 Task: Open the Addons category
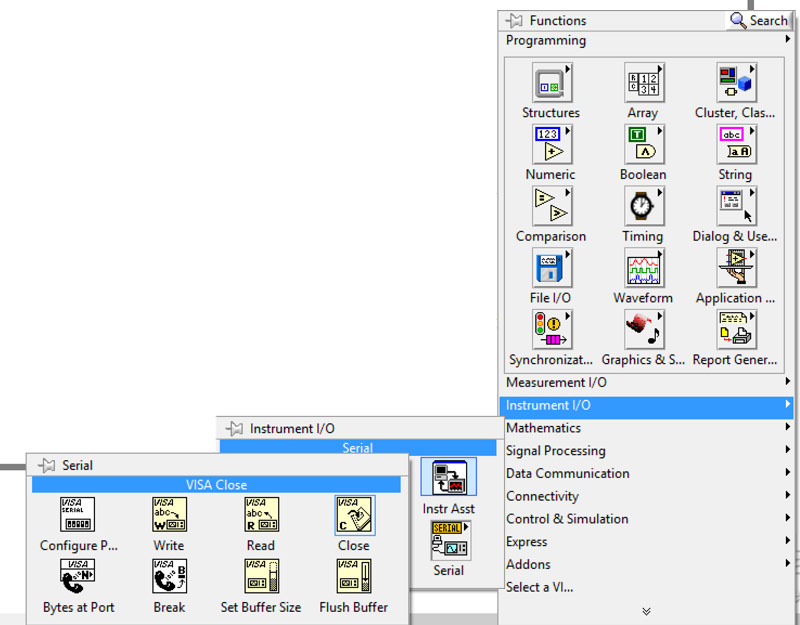(646, 564)
